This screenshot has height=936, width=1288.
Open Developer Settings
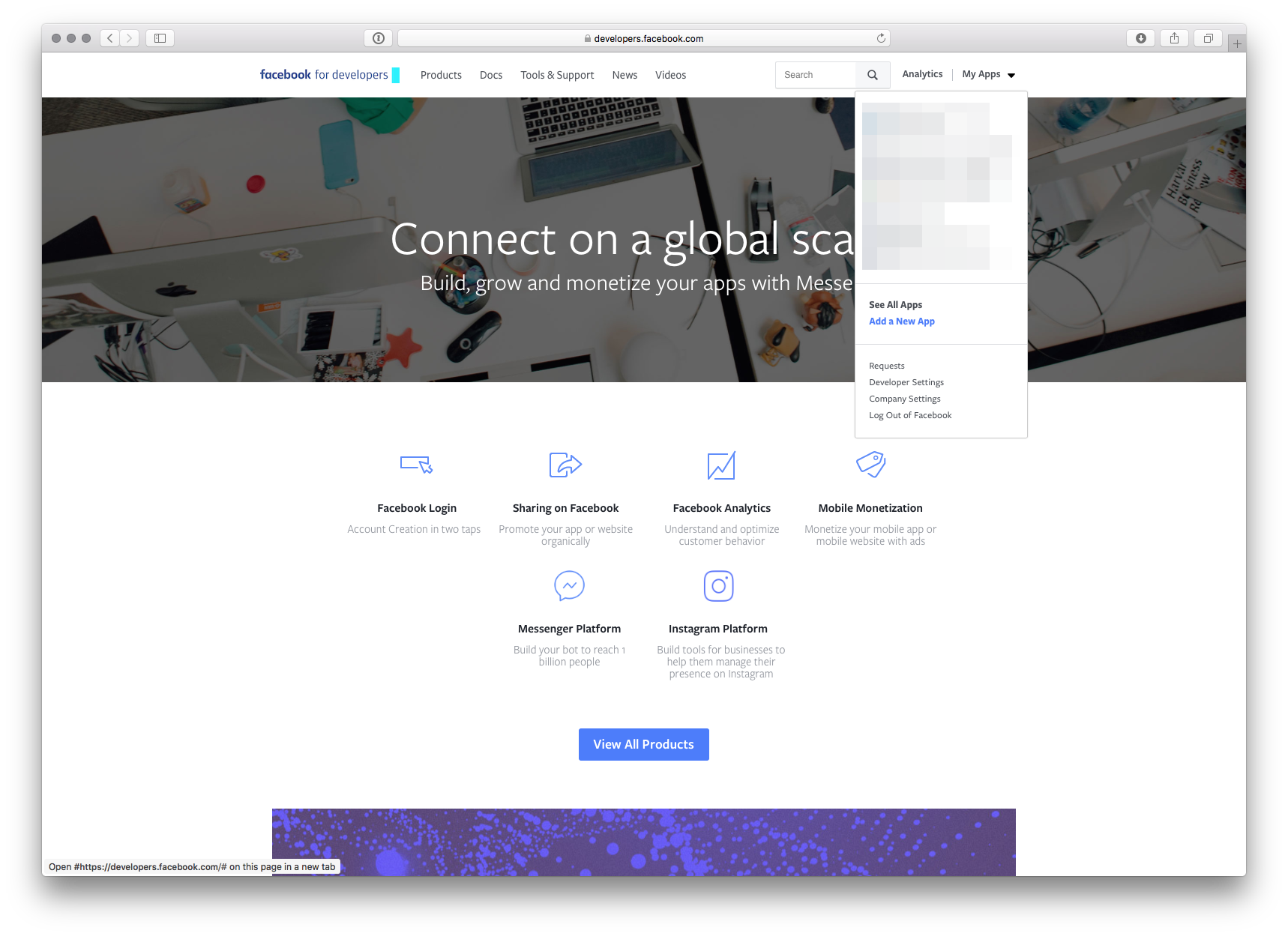tap(906, 382)
